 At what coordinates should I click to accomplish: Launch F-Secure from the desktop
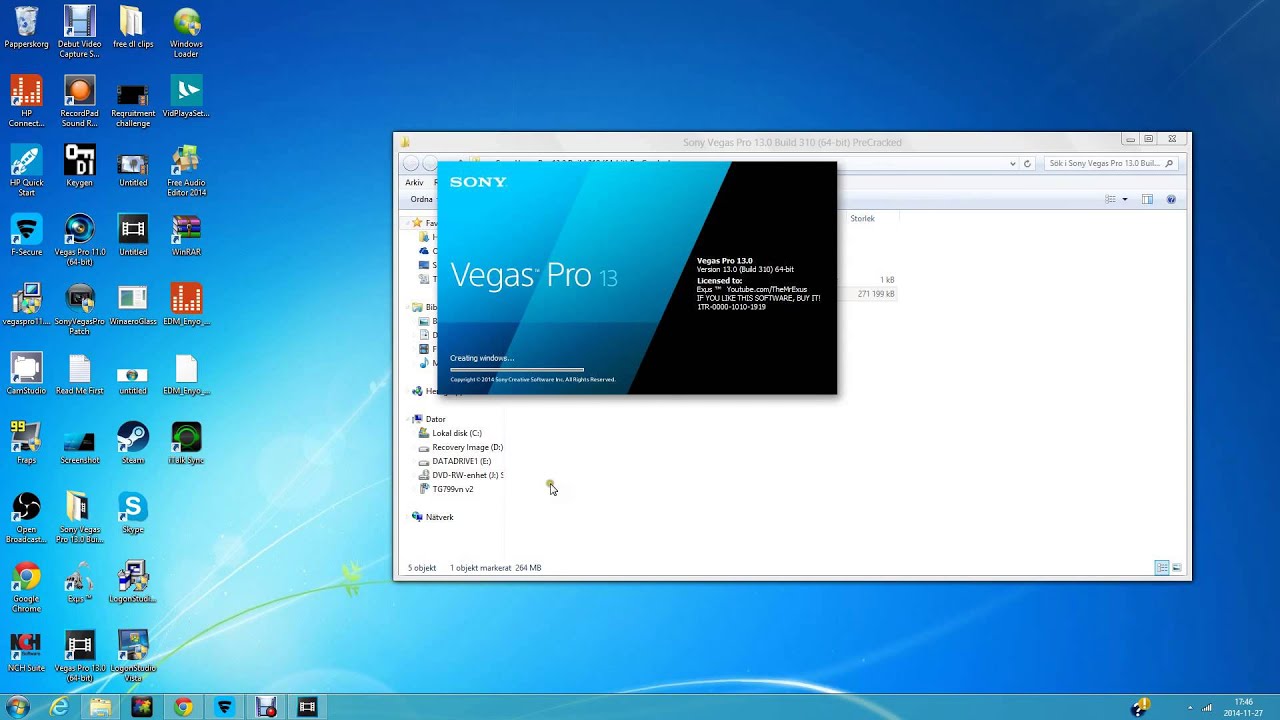click(x=26, y=235)
